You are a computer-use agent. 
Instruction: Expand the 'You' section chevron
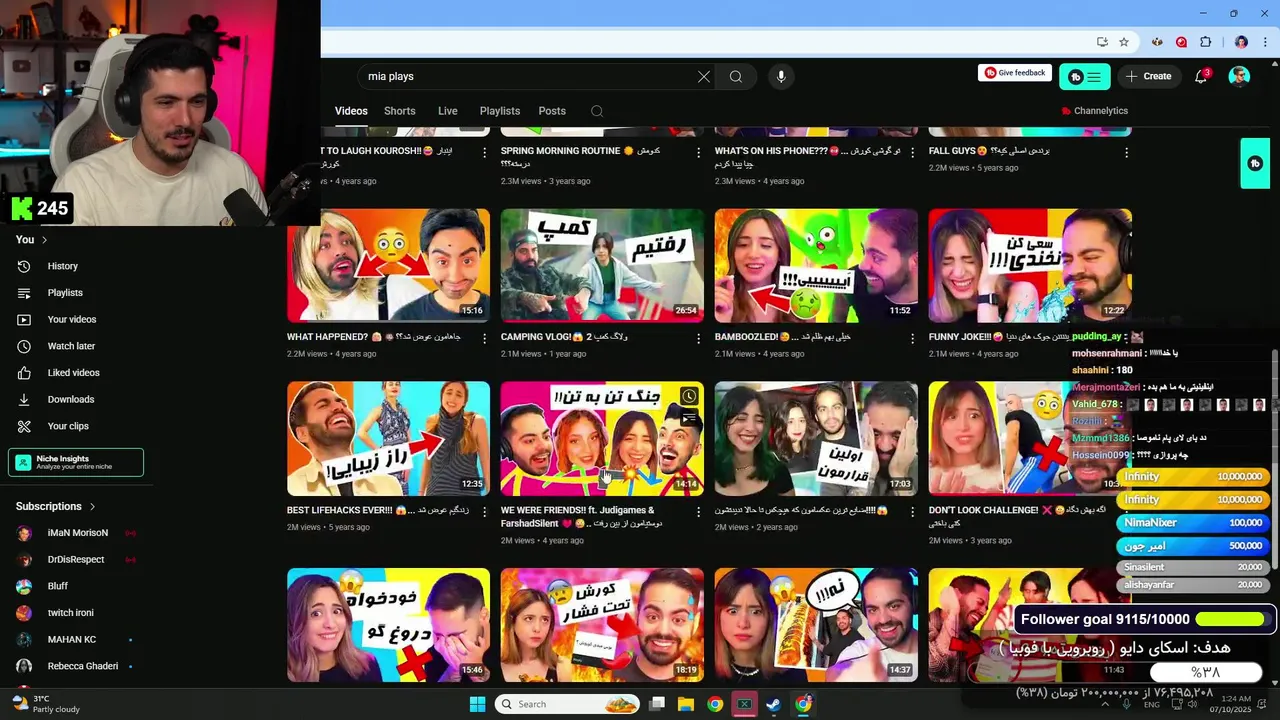(45, 240)
